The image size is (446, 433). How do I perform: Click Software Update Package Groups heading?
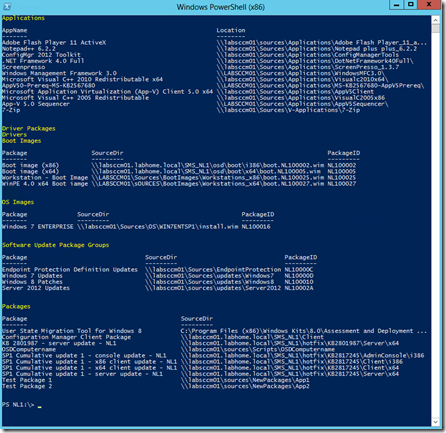click(x=55, y=245)
